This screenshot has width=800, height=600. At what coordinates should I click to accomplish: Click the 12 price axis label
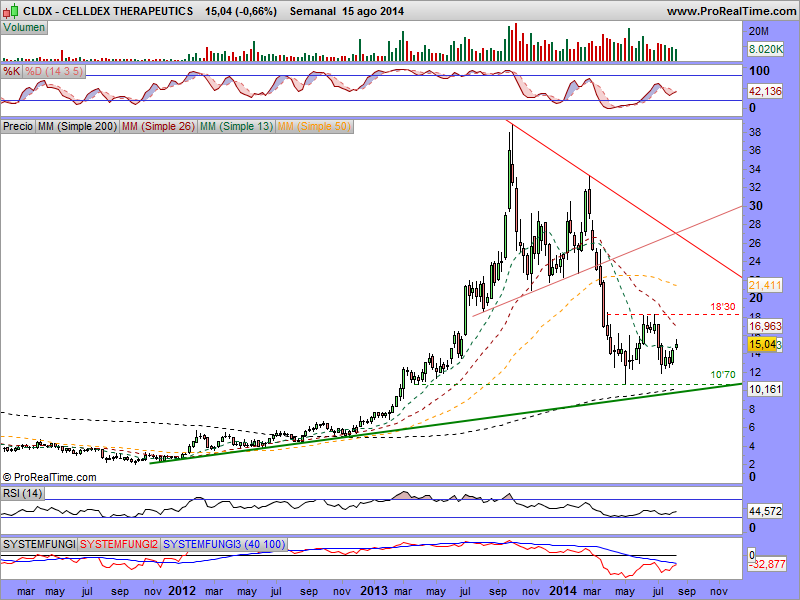(755, 372)
